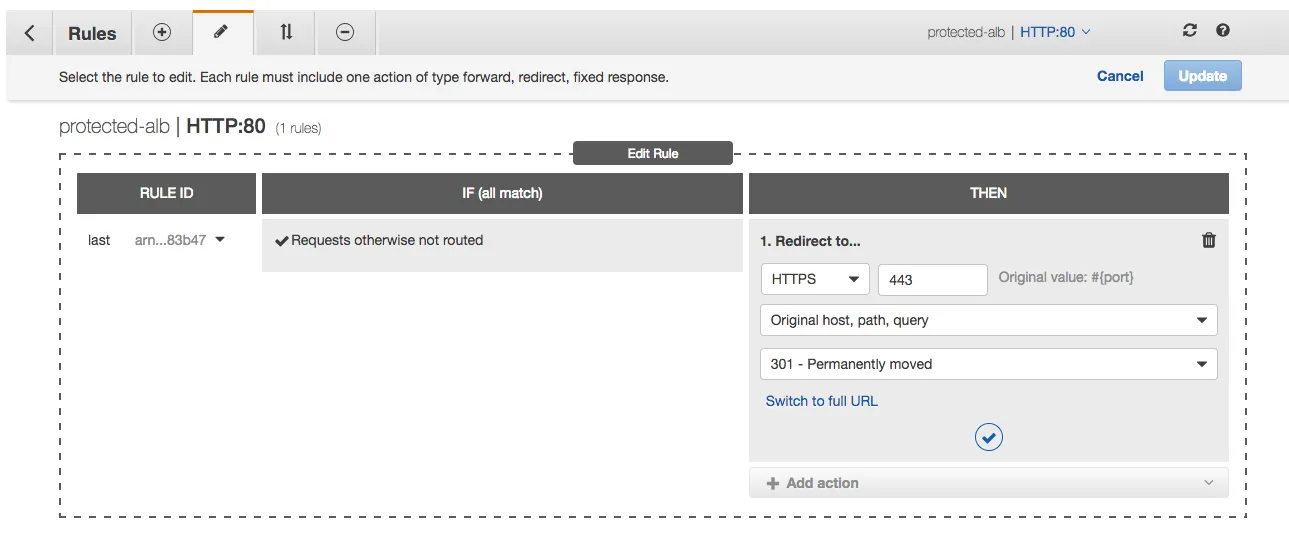Expand the HTTP:80 listener selector
The height and width of the screenshot is (536, 1289).
1055,32
